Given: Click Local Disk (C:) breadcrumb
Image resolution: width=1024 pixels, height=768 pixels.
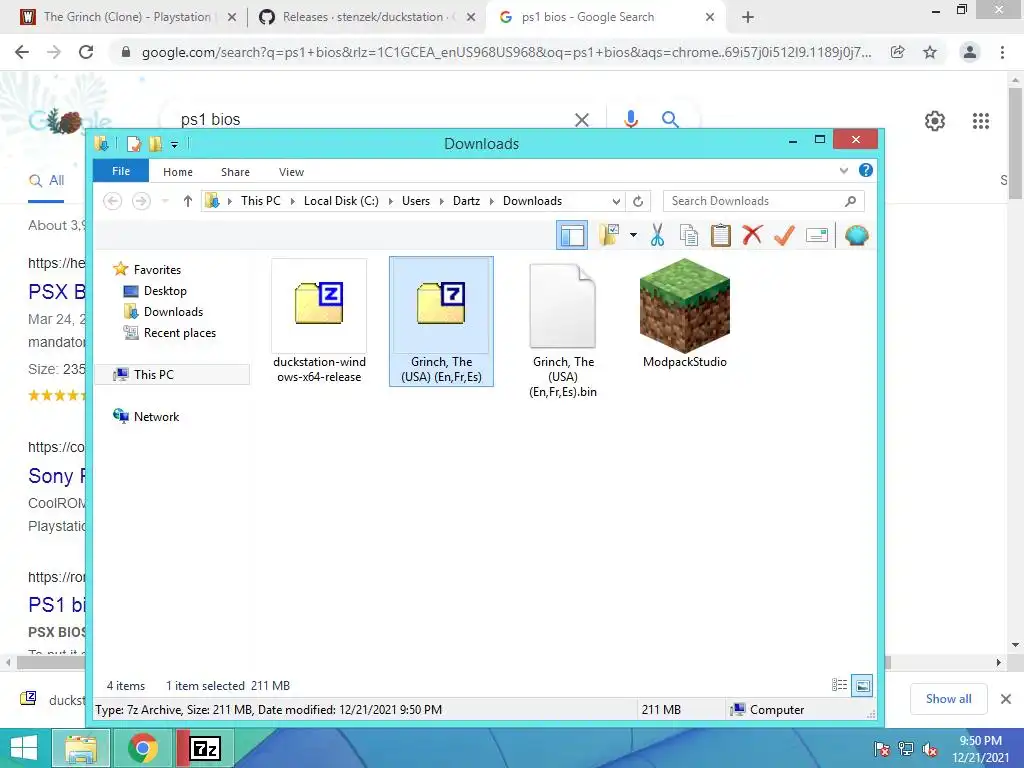Looking at the screenshot, I should coord(341,201).
